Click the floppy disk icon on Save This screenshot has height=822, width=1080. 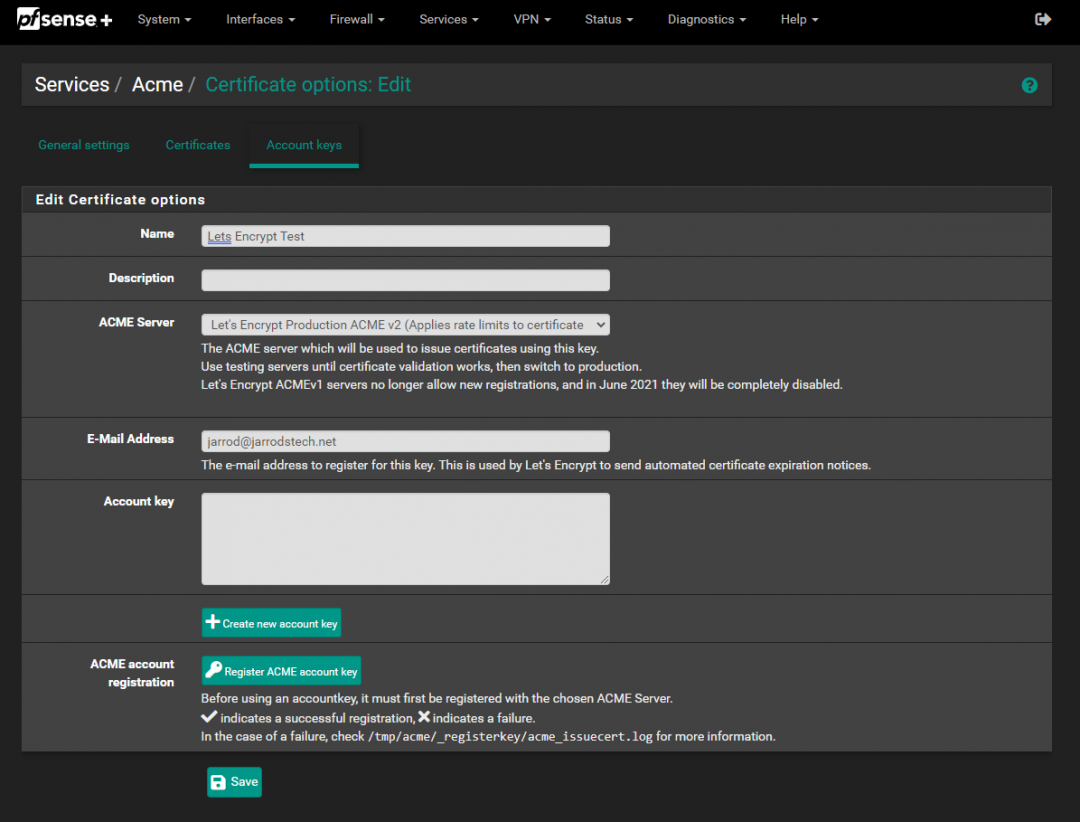(219, 781)
